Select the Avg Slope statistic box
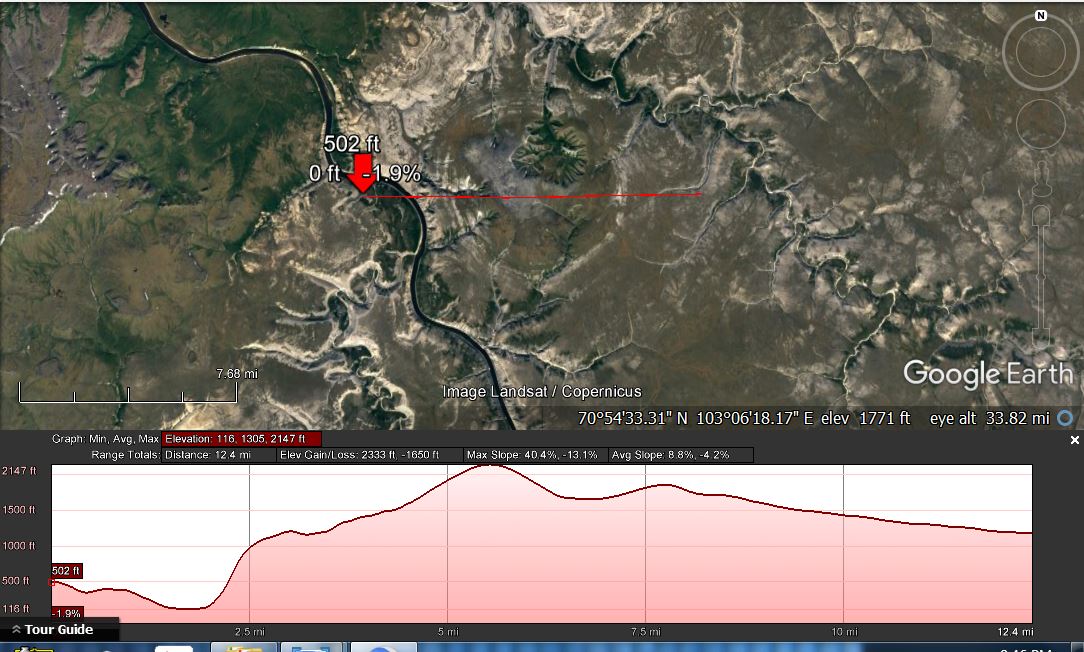Image resolution: width=1084 pixels, height=652 pixels. 680,455
